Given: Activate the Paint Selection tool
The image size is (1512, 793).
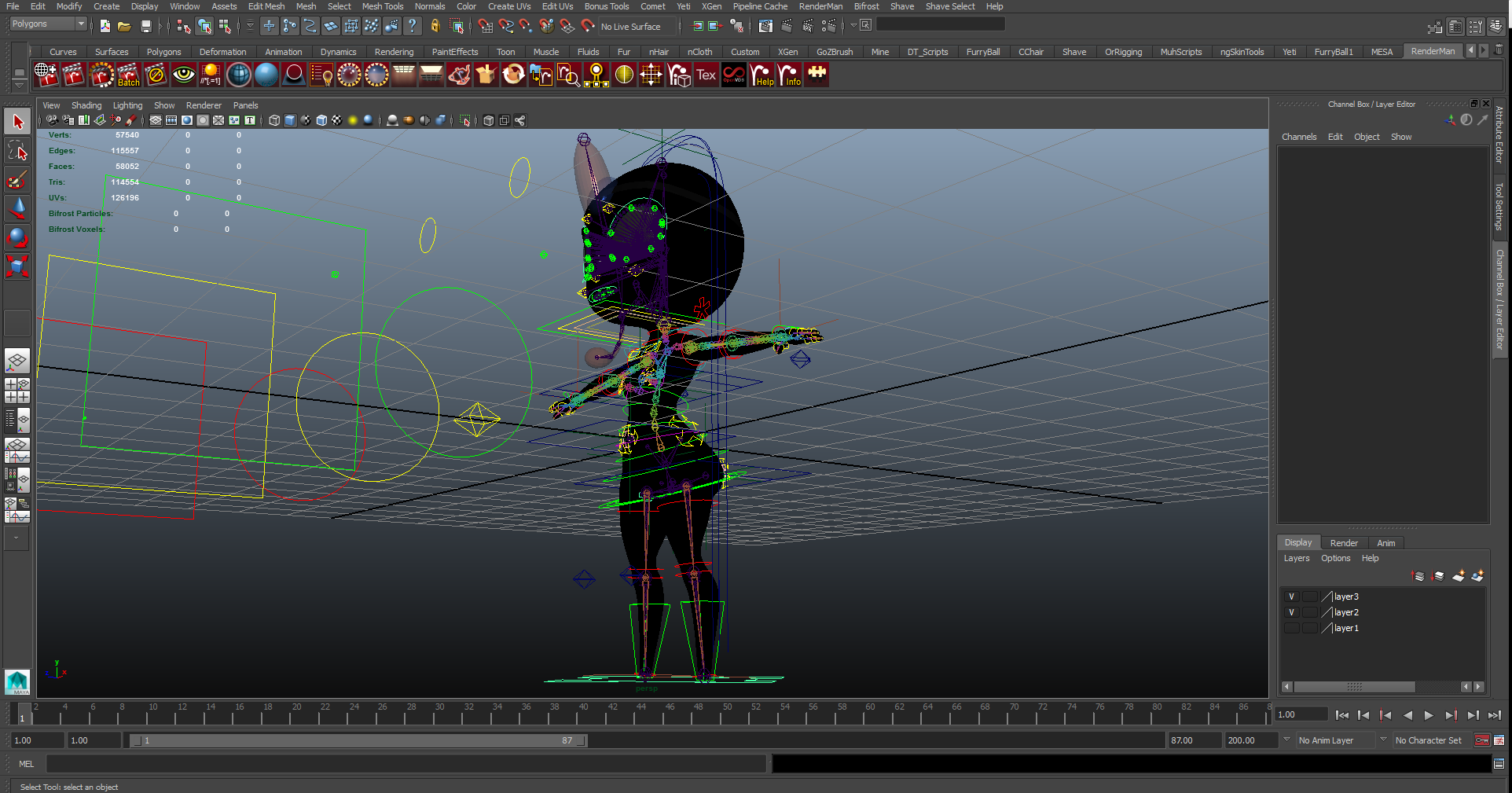Looking at the screenshot, I should click(17, 180).
